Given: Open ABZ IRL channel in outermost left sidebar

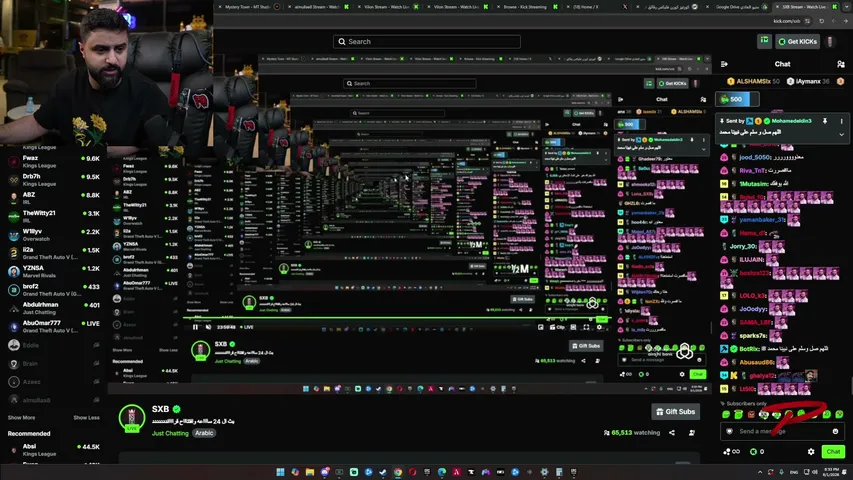Looking at the screenshot, I should coord(53,198).
